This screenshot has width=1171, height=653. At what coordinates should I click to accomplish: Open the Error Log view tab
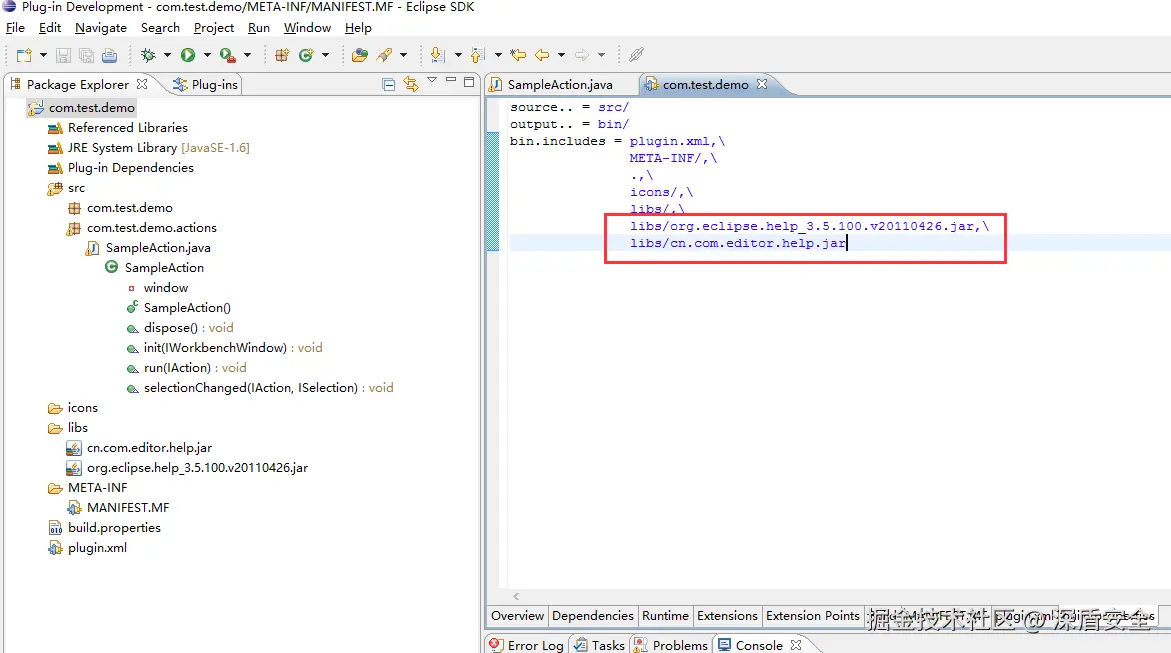[527, 645]
